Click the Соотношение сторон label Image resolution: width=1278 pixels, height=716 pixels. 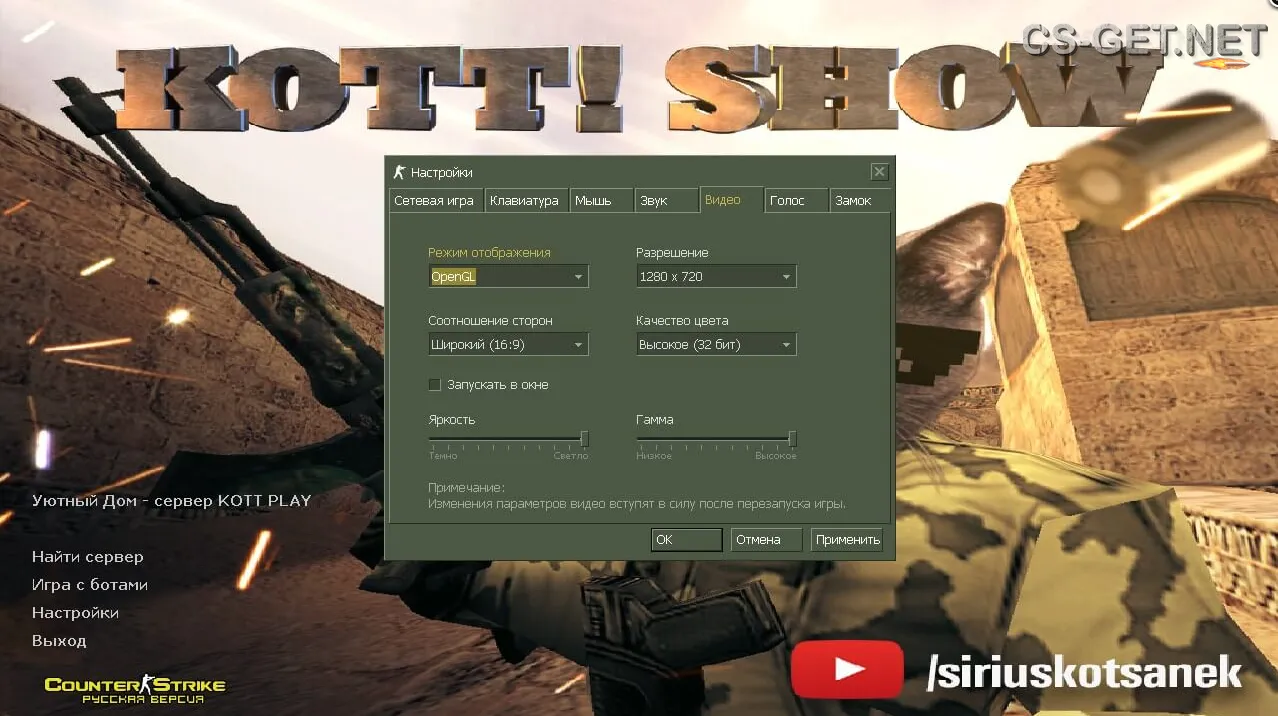(x=490, y=321)
